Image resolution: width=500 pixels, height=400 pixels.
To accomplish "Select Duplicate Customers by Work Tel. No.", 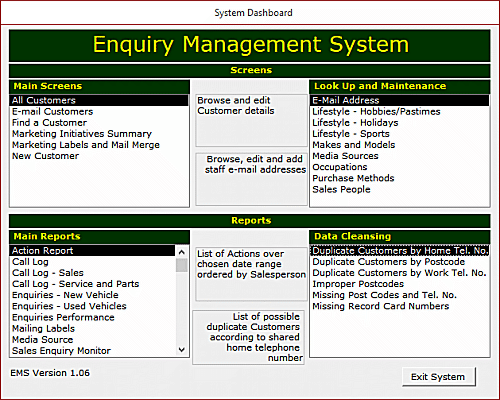I will (399, 273).
